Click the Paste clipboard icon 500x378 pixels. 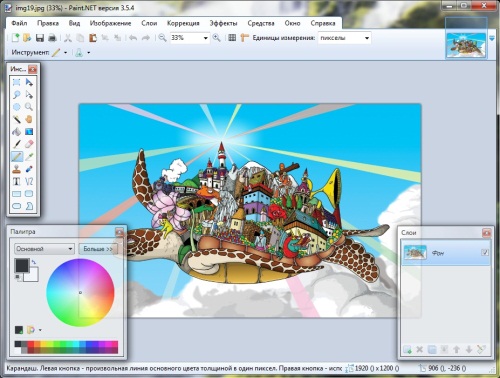93,38
